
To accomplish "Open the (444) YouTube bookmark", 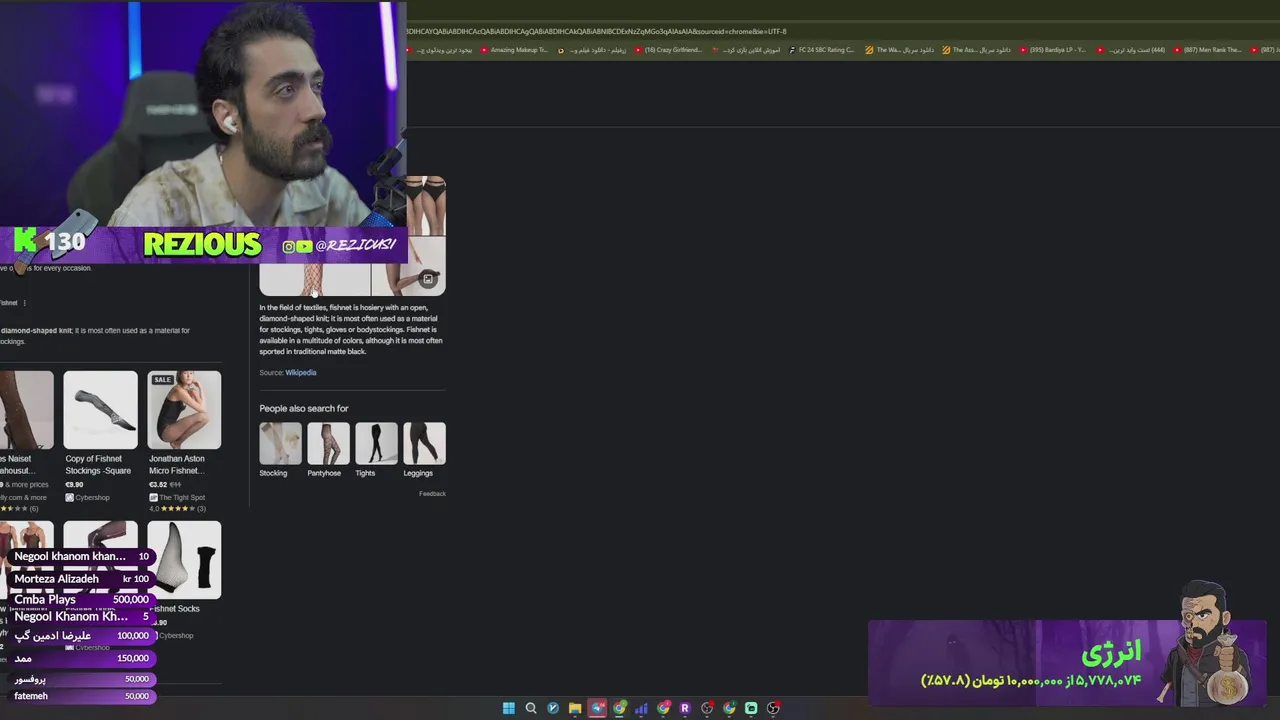I will (x=1131, y=50).
